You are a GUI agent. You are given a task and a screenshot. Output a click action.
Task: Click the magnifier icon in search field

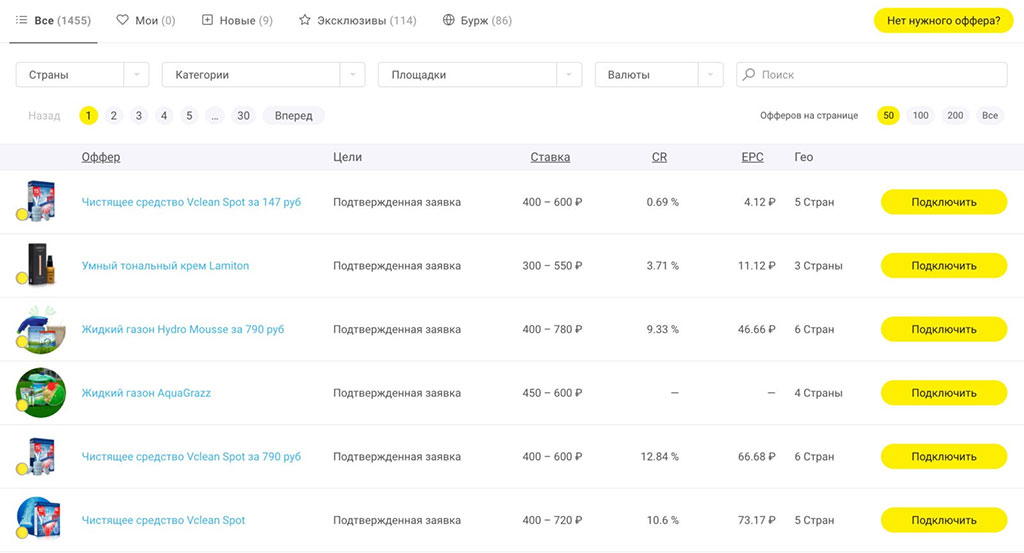click(749, 75)
